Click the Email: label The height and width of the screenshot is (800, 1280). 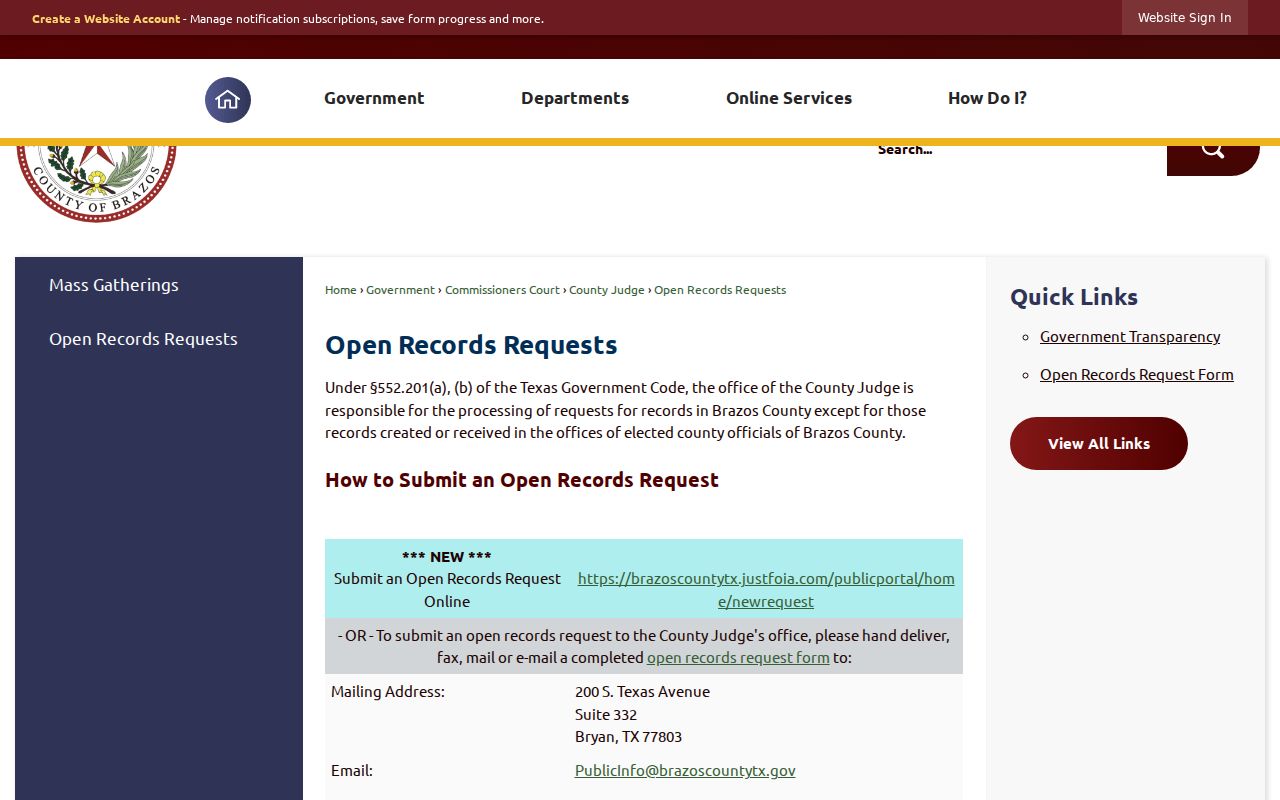352,771
